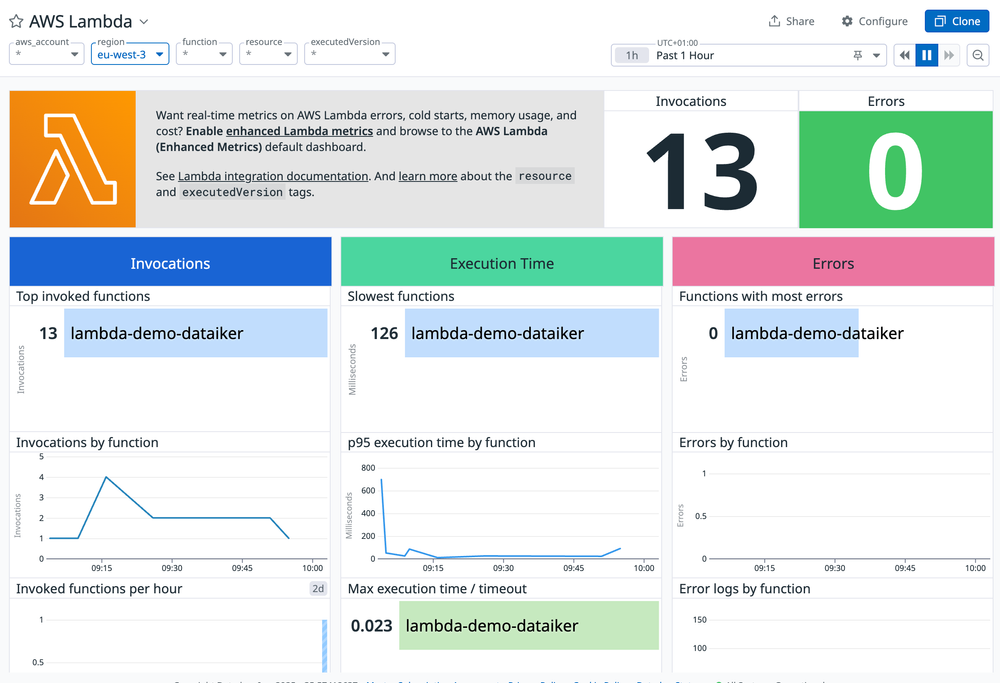Clone the AWS Lambda dashboard

coord(956,20)
